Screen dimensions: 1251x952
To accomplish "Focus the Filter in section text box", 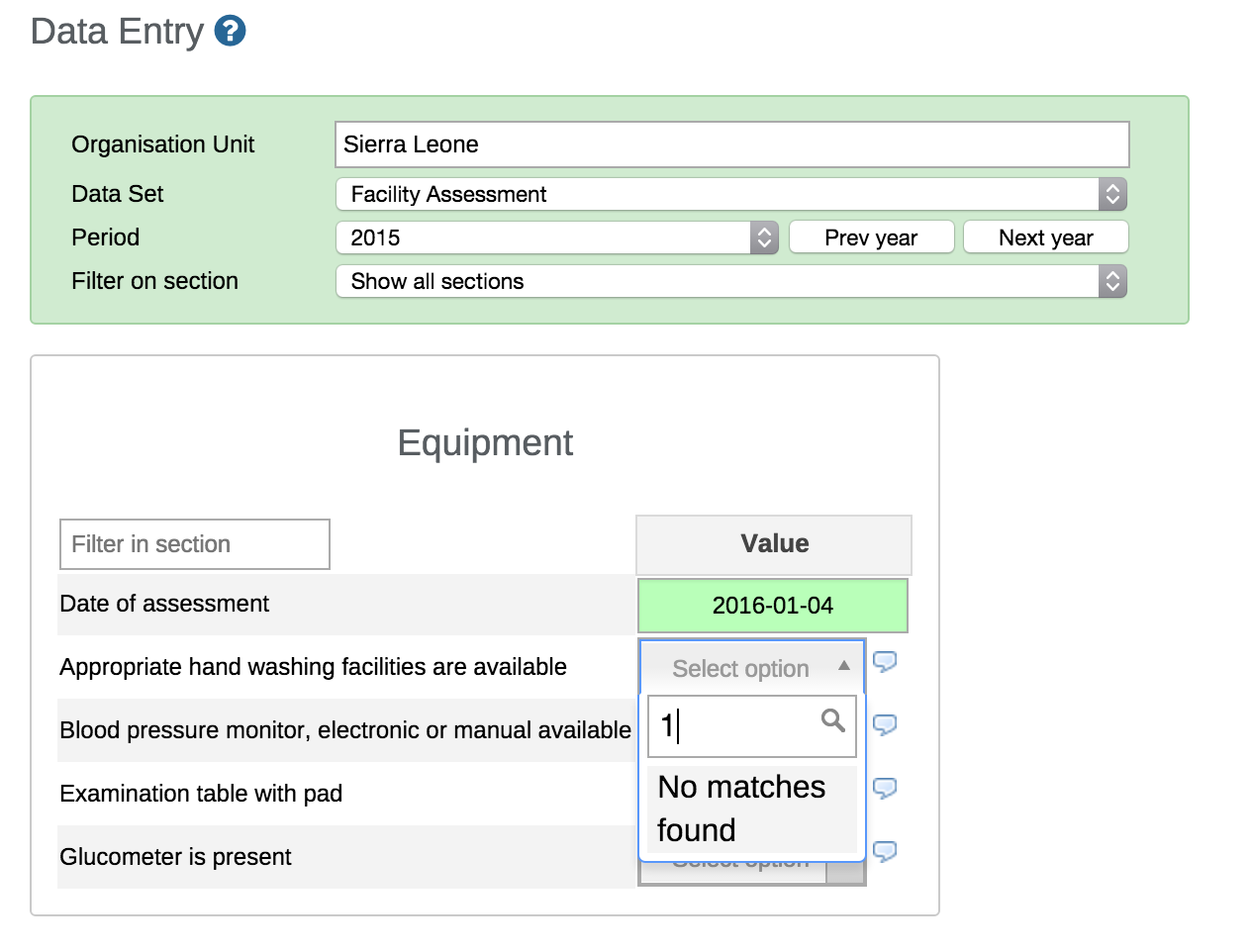I will coord(194,544).
